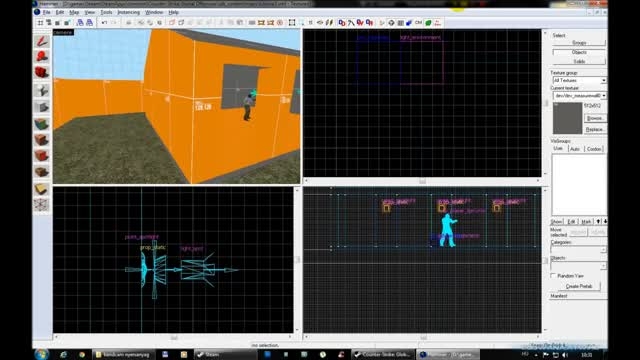Click the Create Prefab button
Screen dimensions: 640x360
[x=579, y=286]
